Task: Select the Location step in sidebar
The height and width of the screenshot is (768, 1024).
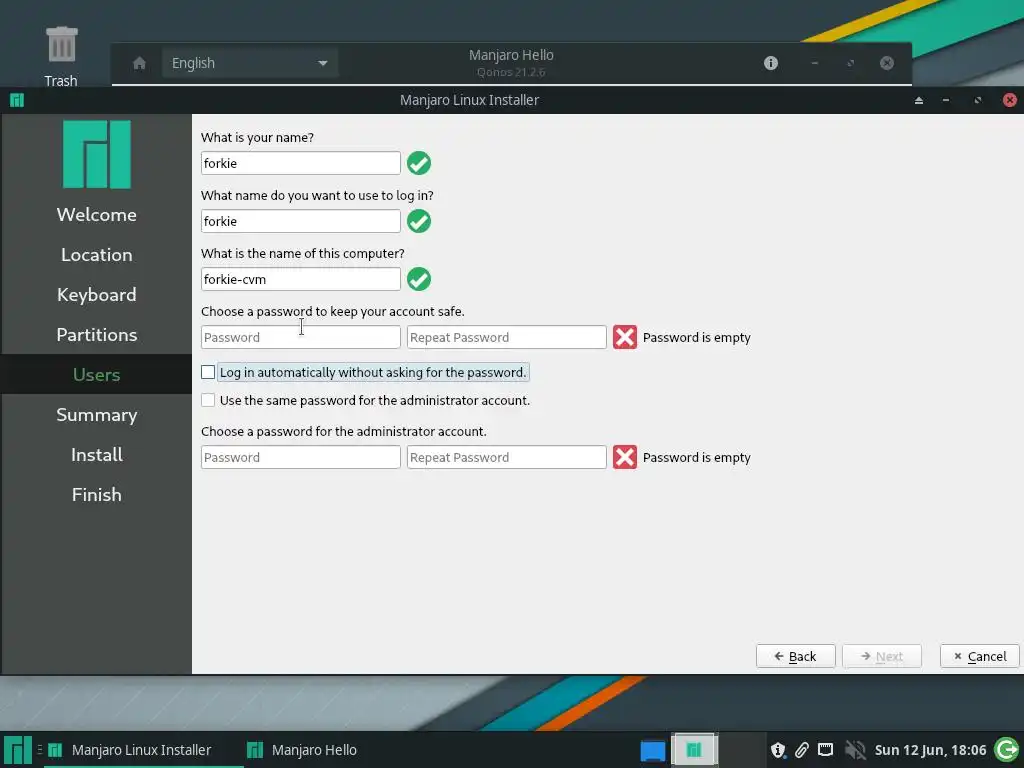Action: tap(97, 255)
